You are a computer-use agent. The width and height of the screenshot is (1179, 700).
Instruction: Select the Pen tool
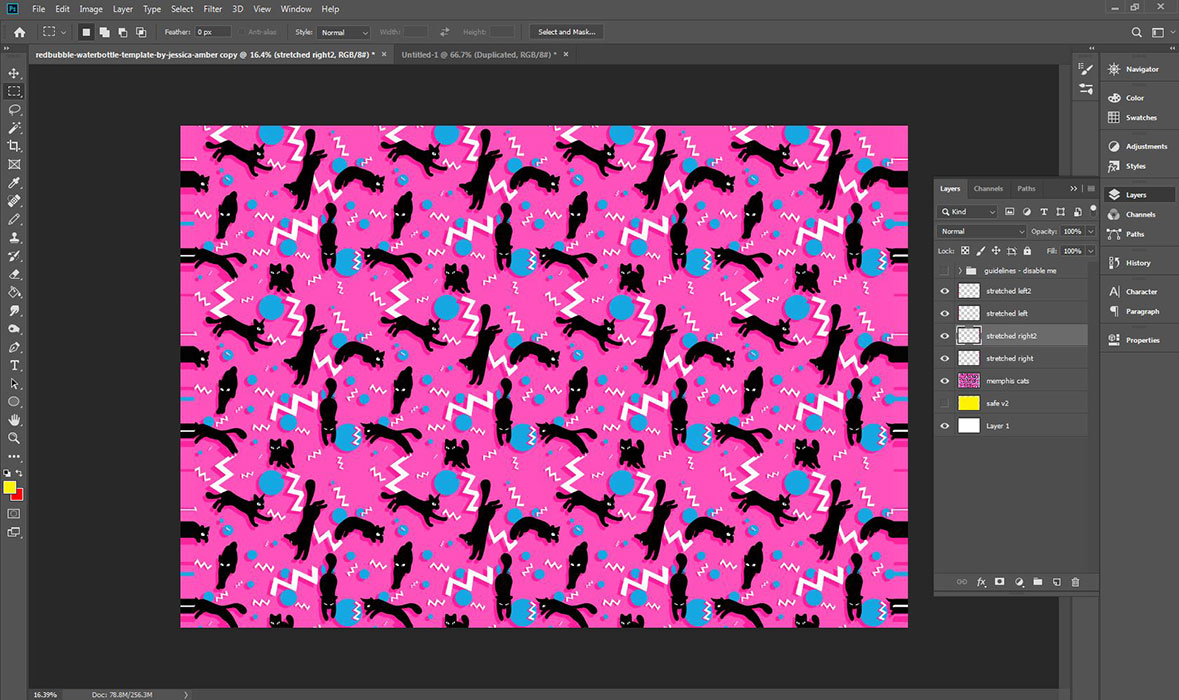coord(14,347)
